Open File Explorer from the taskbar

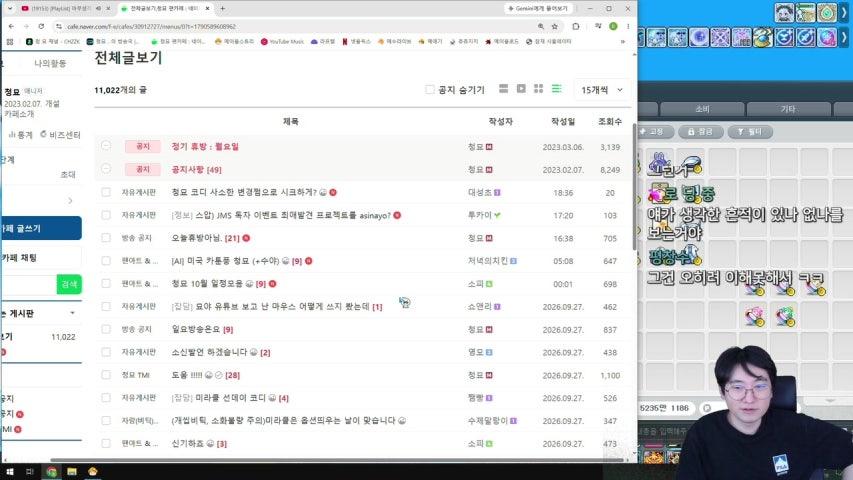point(72,471)
